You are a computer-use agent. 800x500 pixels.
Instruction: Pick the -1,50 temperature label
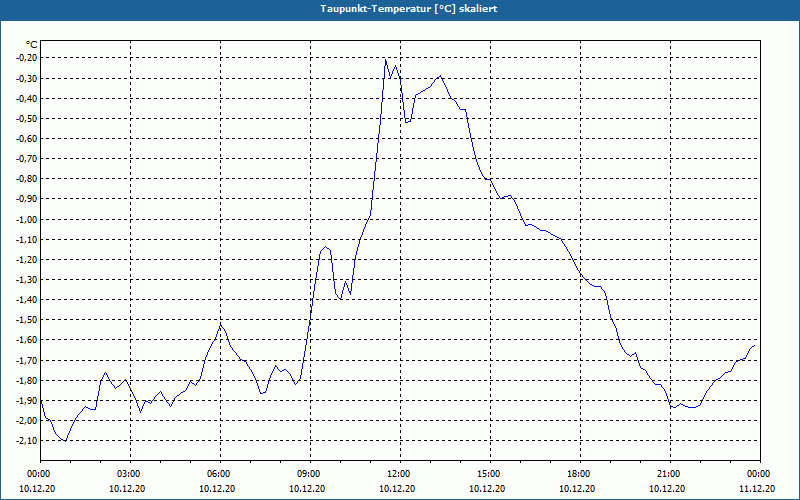[27, 320]
